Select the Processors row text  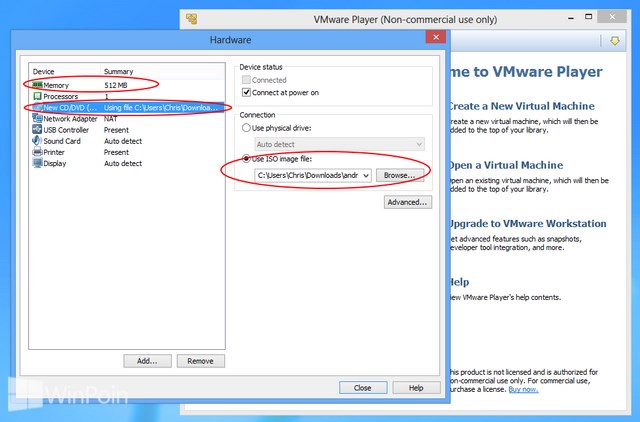60,96
